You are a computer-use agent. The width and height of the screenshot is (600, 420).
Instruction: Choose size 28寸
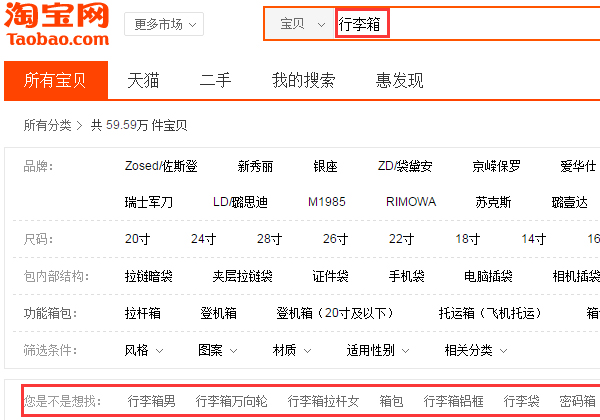click(x=269, y=239)
